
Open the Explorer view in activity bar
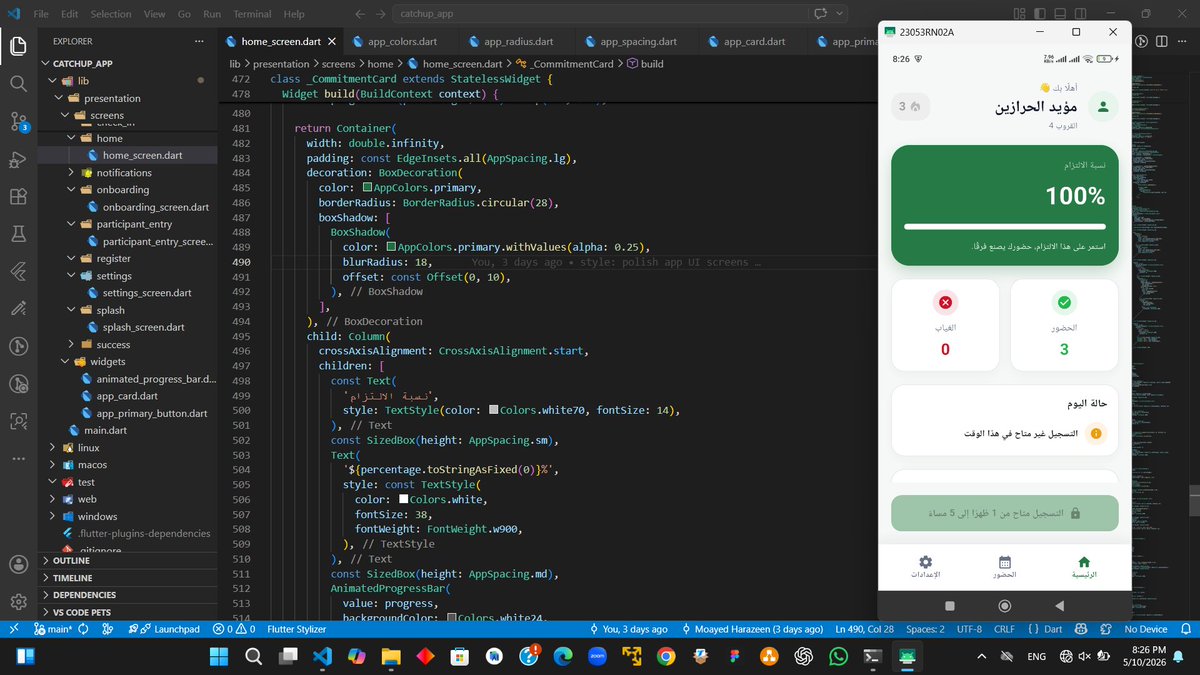point(18,46)
